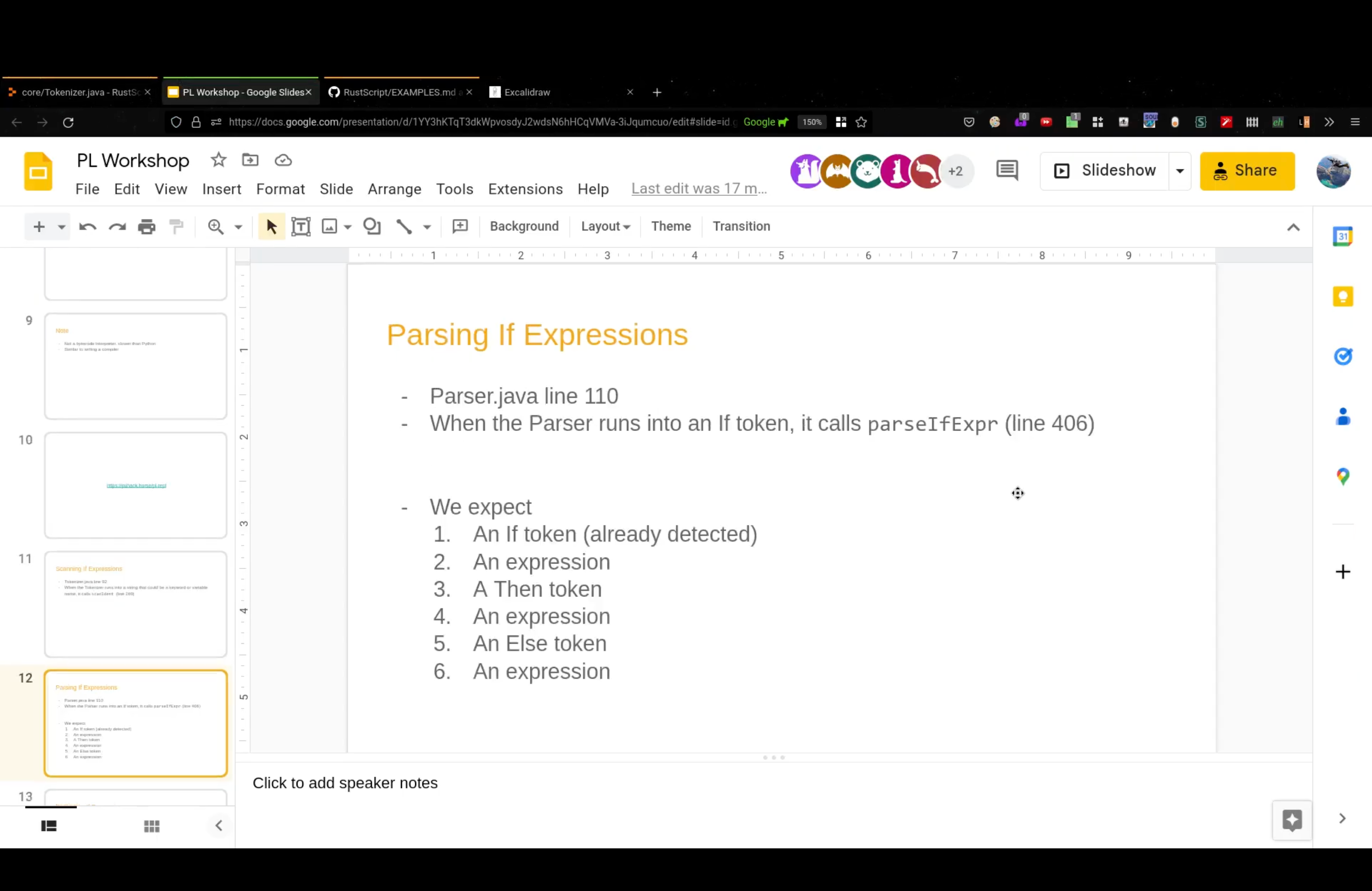1372x891 pixels.
Task: Click the Background button
Action: pyautogui.click(x=524, y=226)
